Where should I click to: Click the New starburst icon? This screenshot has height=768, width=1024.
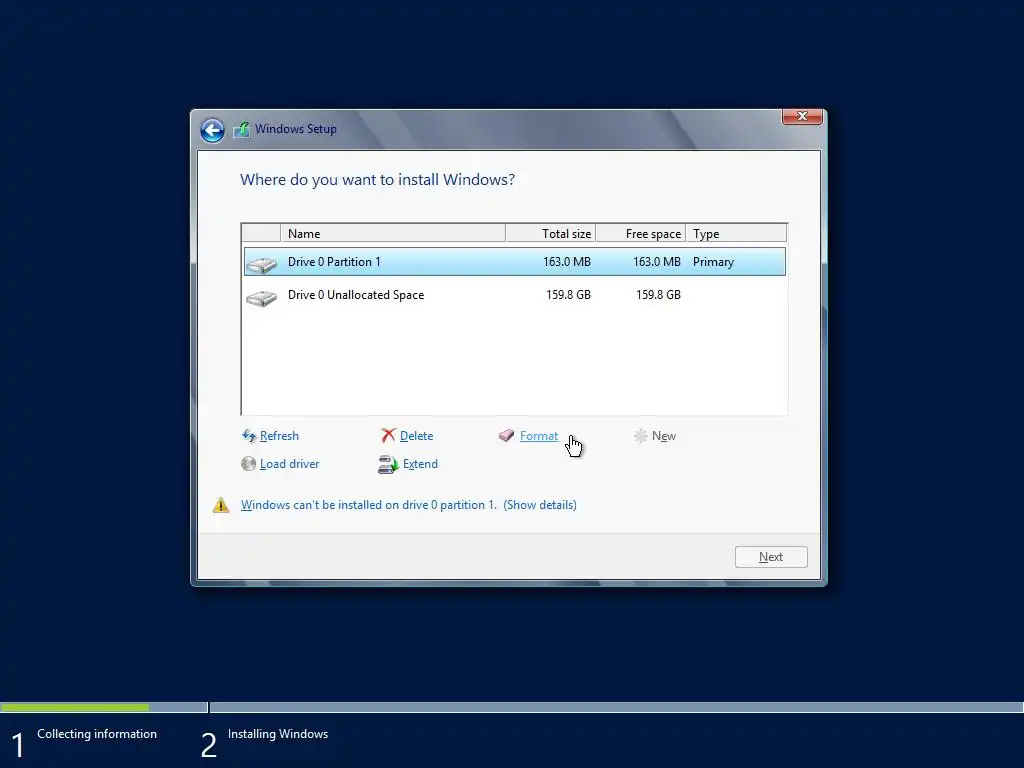(641, 436)
